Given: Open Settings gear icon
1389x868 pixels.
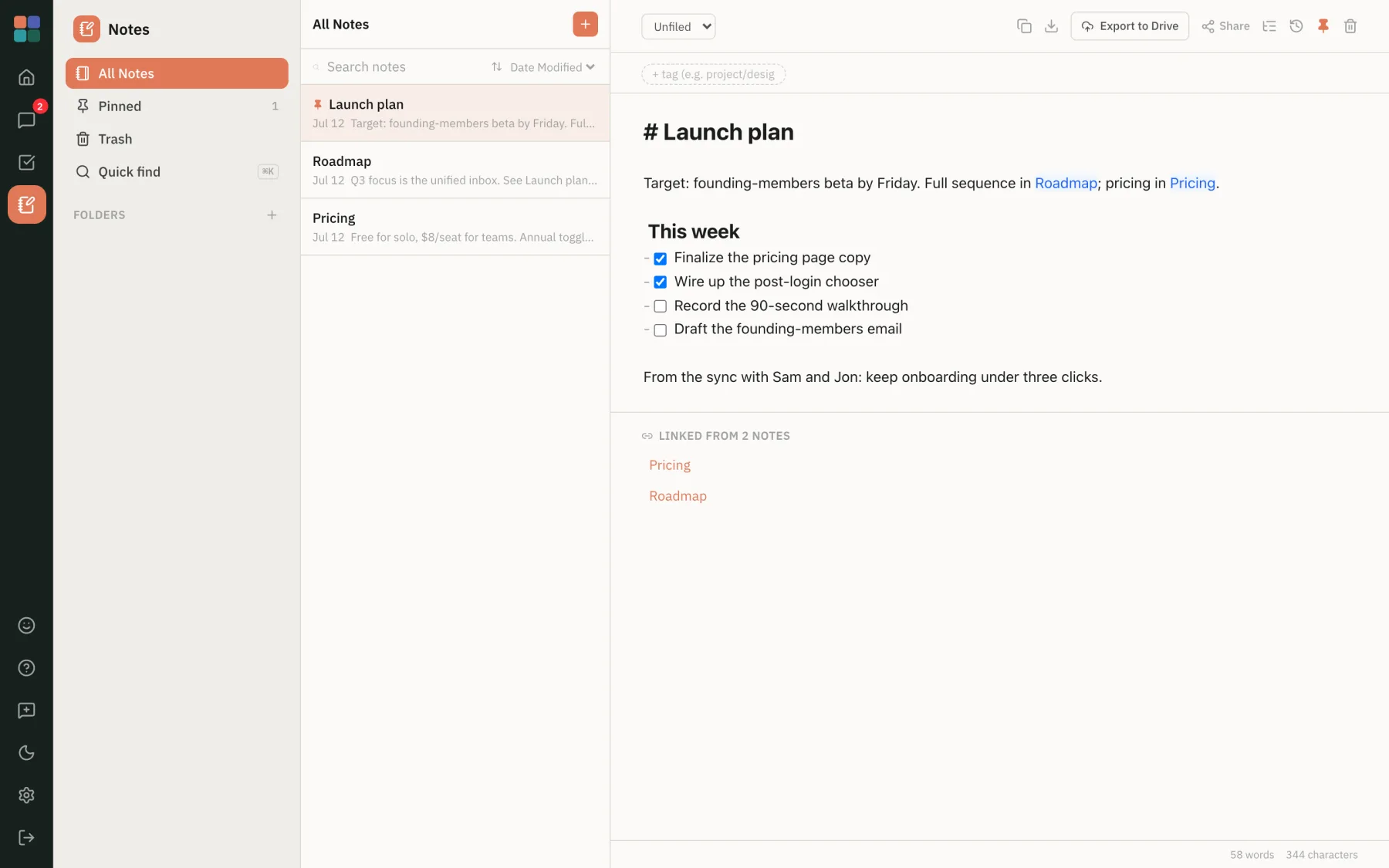Looking at the screenshot, I should tap(26, 795).
